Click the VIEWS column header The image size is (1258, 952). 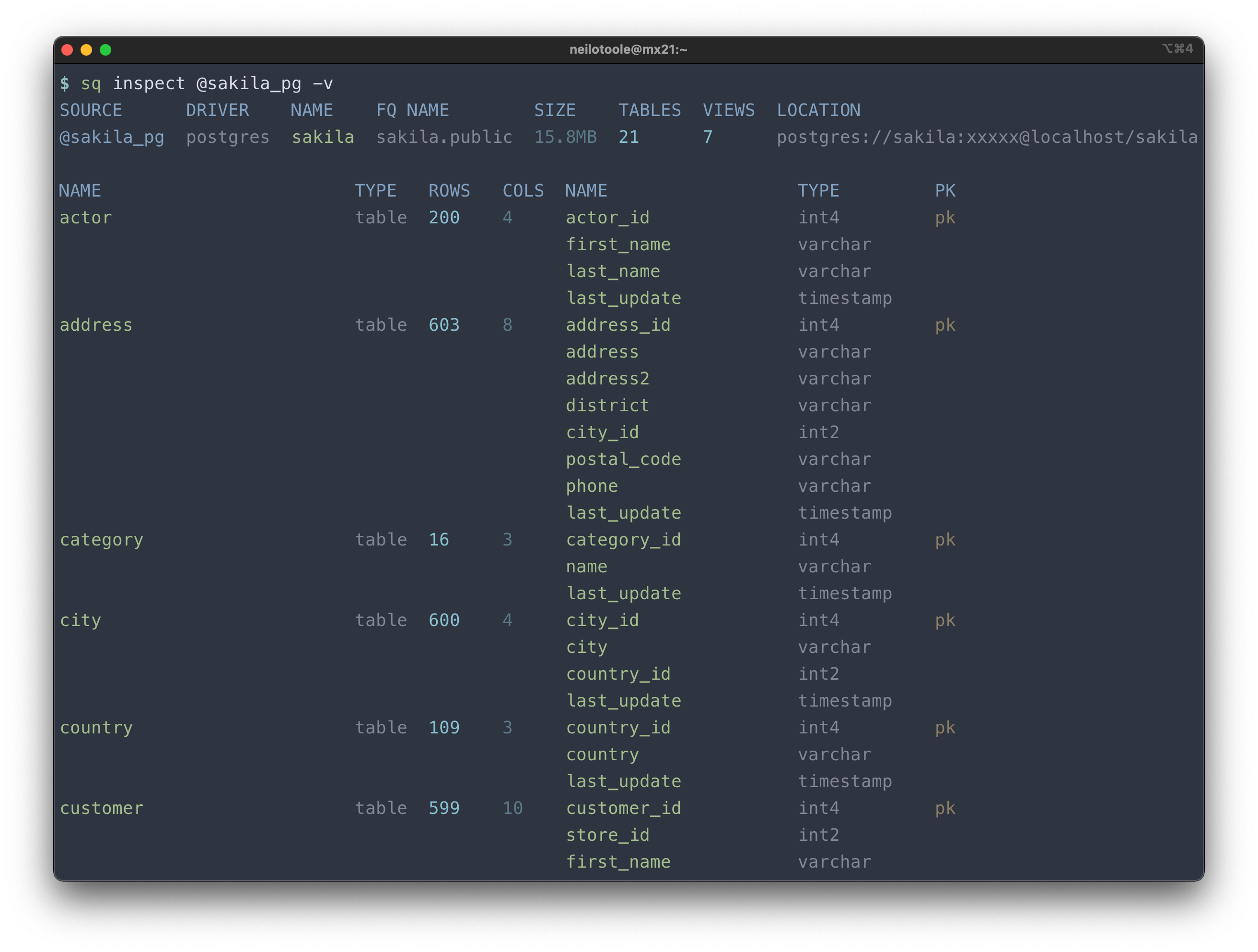click(729, 110)
